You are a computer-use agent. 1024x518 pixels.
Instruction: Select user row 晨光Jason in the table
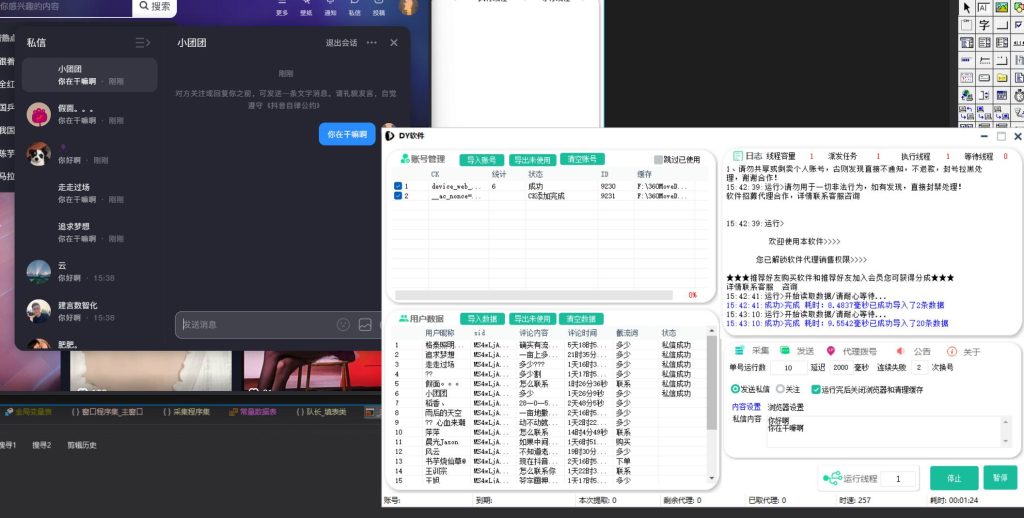pos(547,442)
